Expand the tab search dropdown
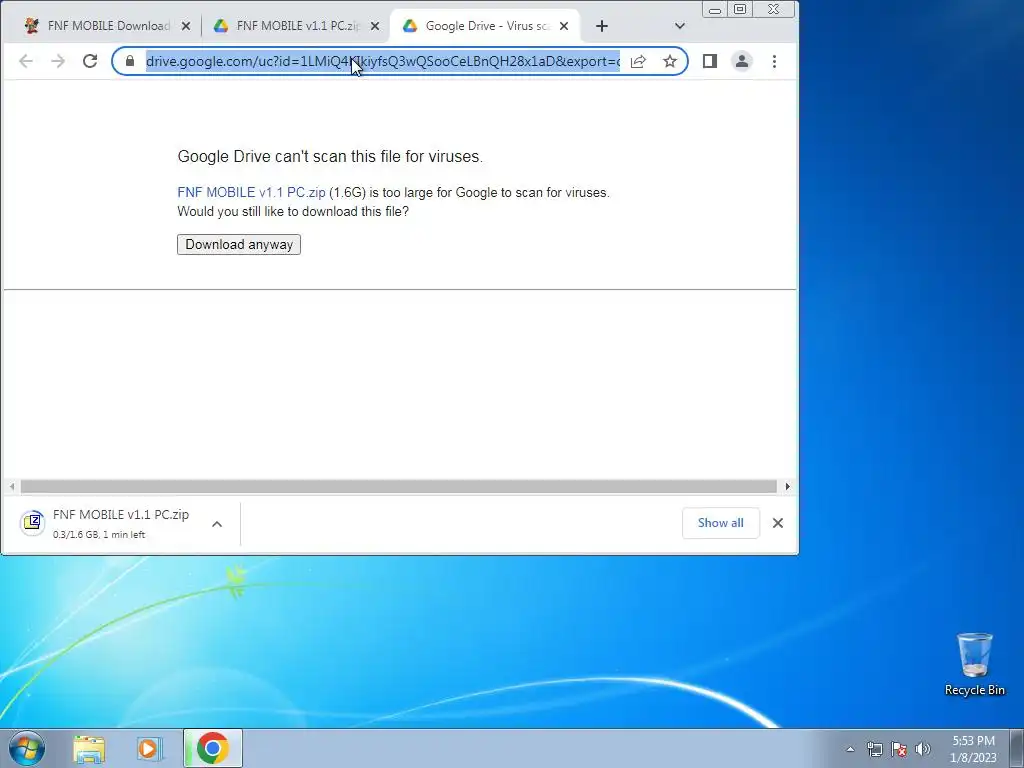 tap(680, 26)
